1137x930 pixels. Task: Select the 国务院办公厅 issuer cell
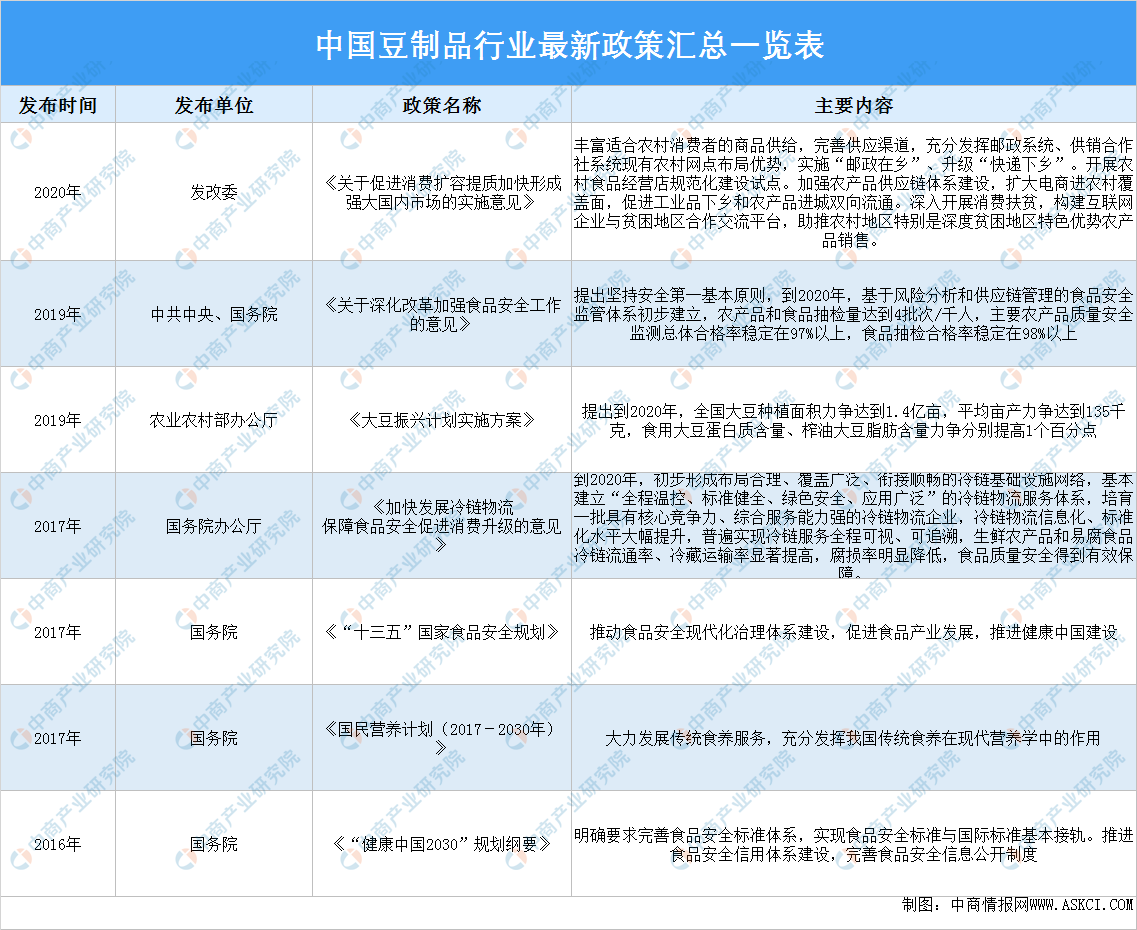point(214,526)
